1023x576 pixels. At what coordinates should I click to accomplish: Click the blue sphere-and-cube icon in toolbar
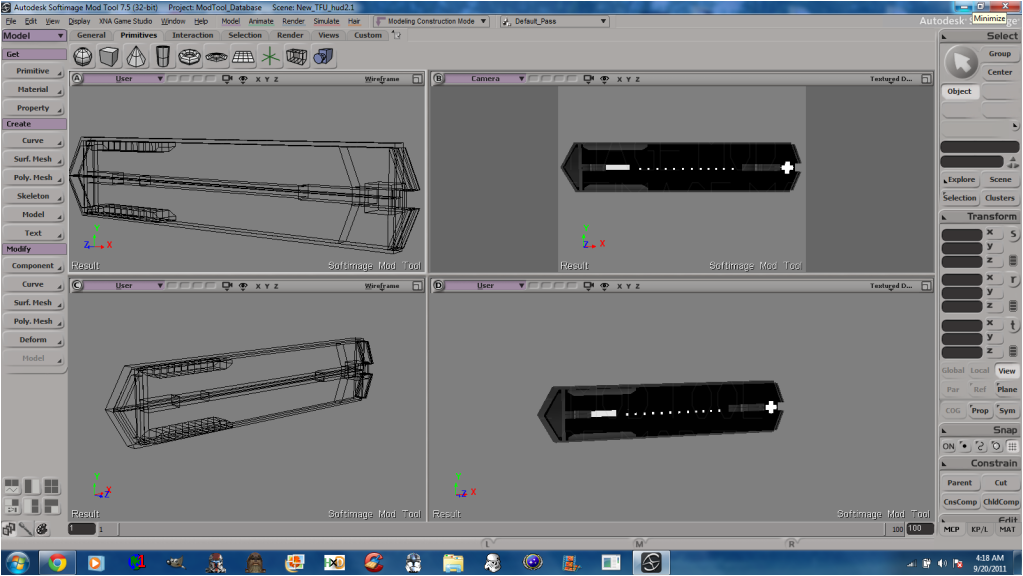click(x=323, y=57)
